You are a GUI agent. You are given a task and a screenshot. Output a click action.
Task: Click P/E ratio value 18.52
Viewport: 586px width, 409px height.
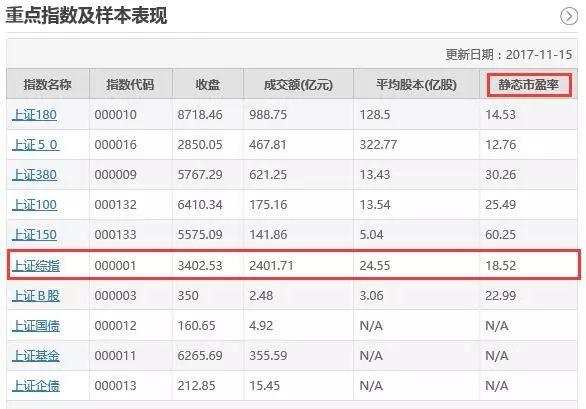click(x=500, y=265)
